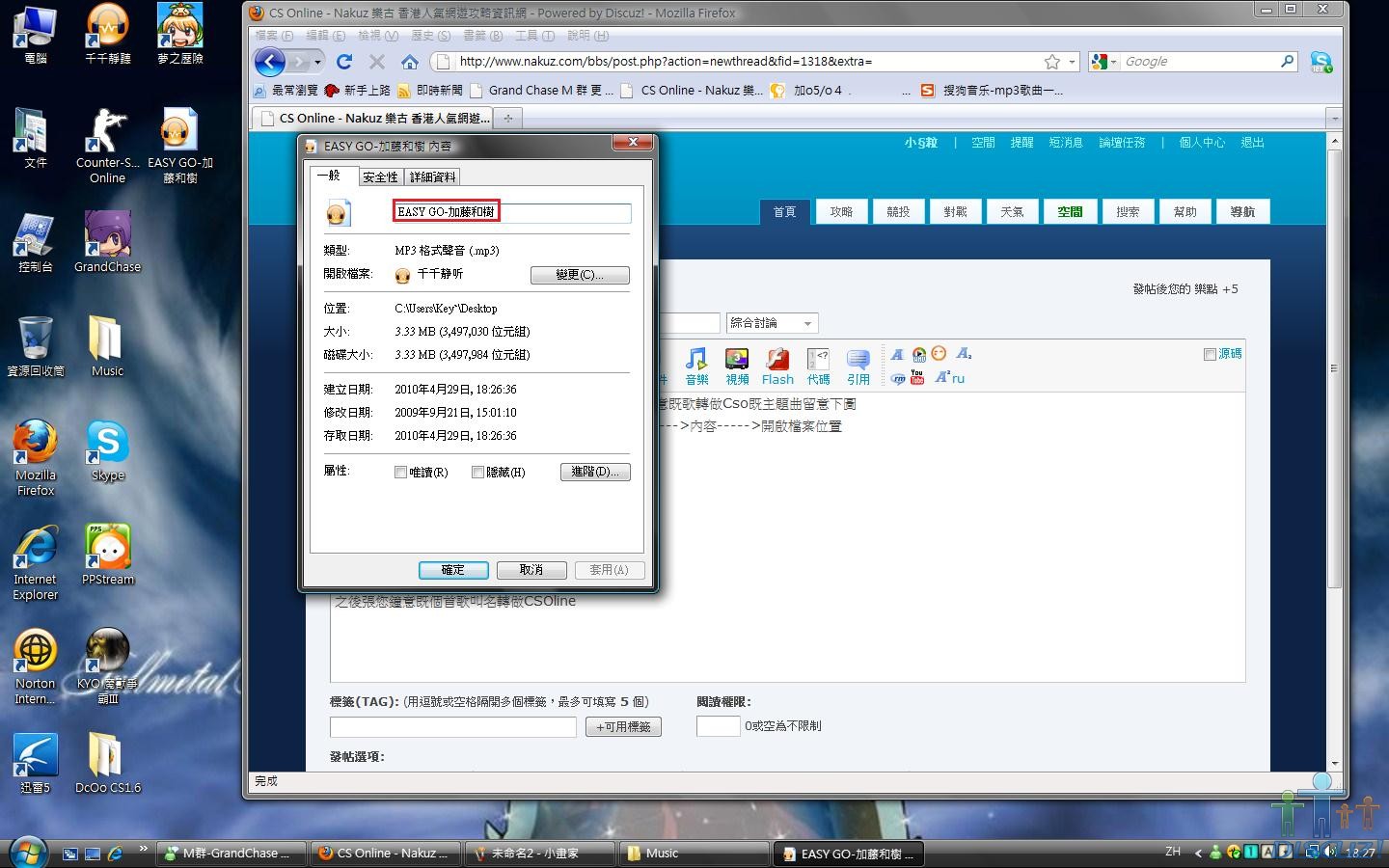Click the music (音樂) insert icon
Image resolution: width=1389 pixels, height=868 pixels.
coord(696,365)
